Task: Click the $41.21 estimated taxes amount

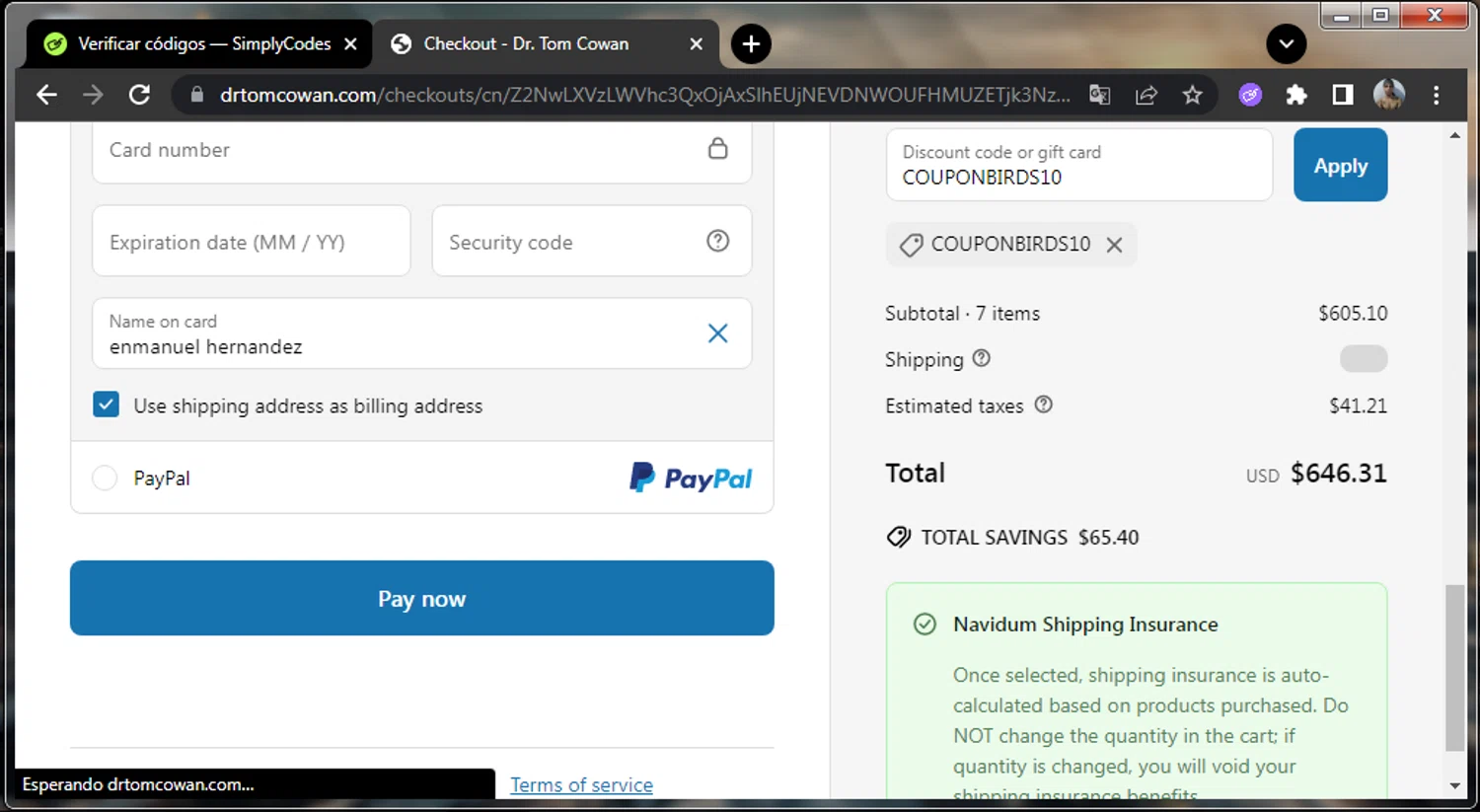Action: [1358, 406]
